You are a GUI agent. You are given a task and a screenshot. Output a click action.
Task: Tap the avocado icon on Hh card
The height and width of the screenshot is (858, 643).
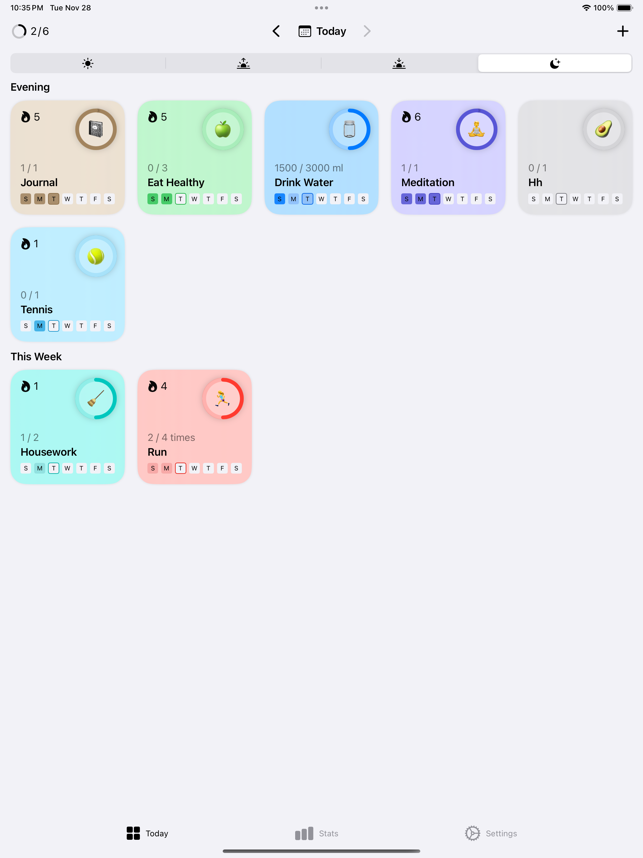coord(604,129)
